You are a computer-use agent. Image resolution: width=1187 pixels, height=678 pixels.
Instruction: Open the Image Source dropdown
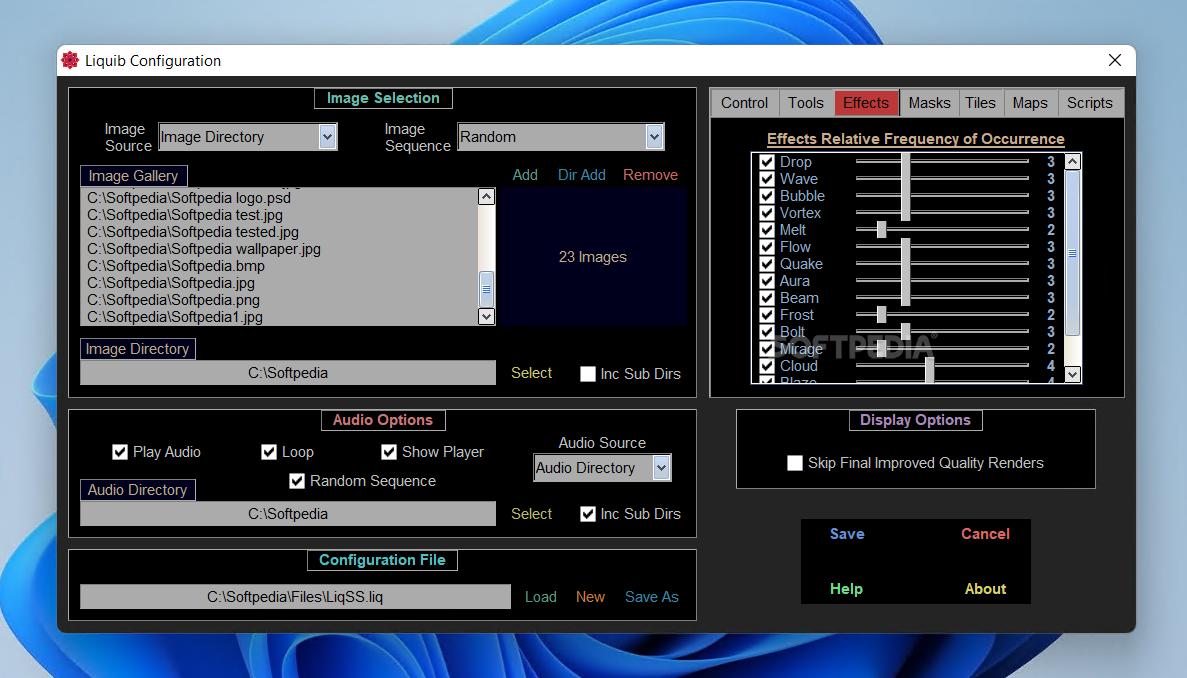click(x=327, y=137)
